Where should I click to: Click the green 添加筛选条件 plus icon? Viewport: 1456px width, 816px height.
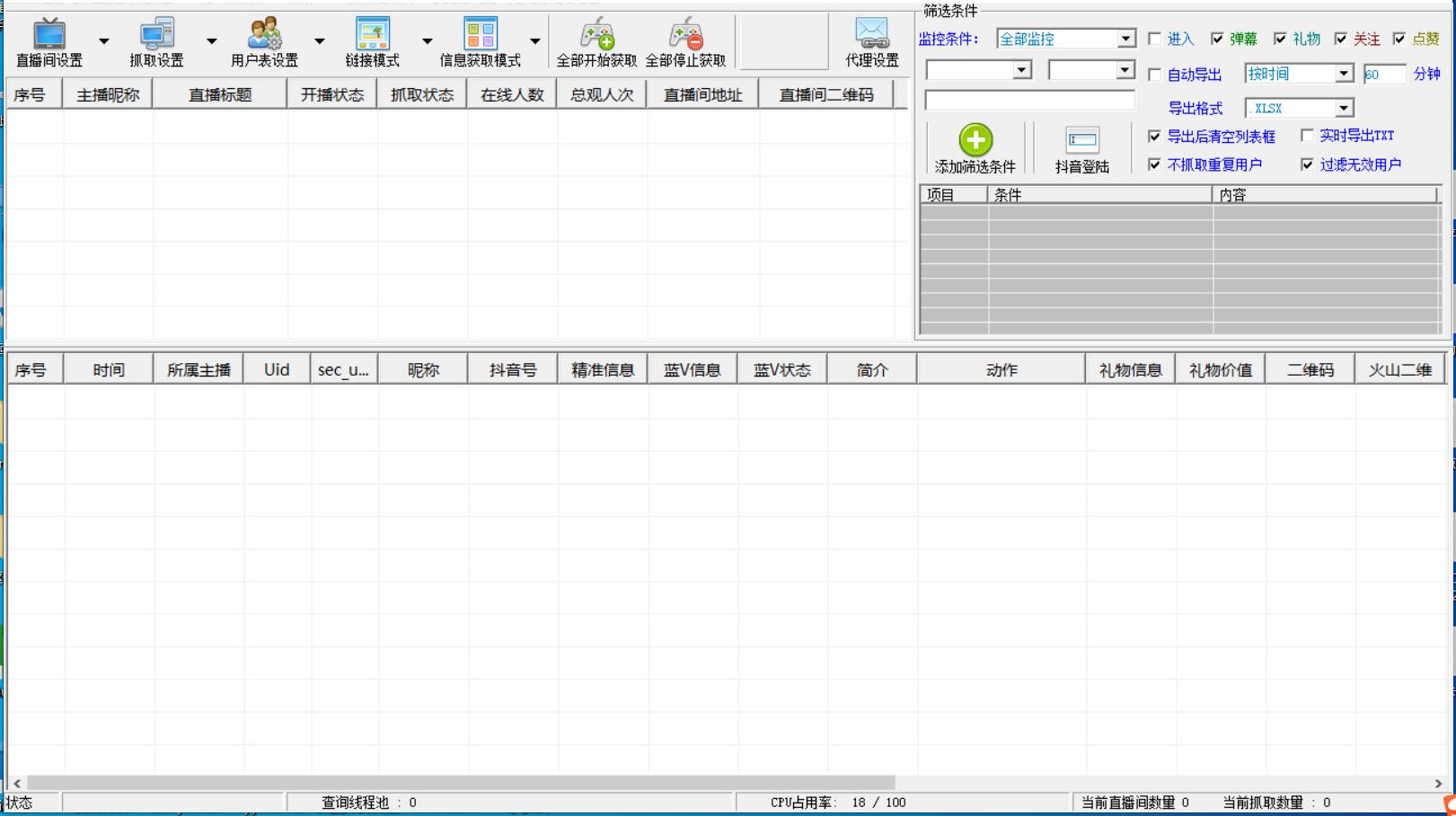tap(975, 140)
